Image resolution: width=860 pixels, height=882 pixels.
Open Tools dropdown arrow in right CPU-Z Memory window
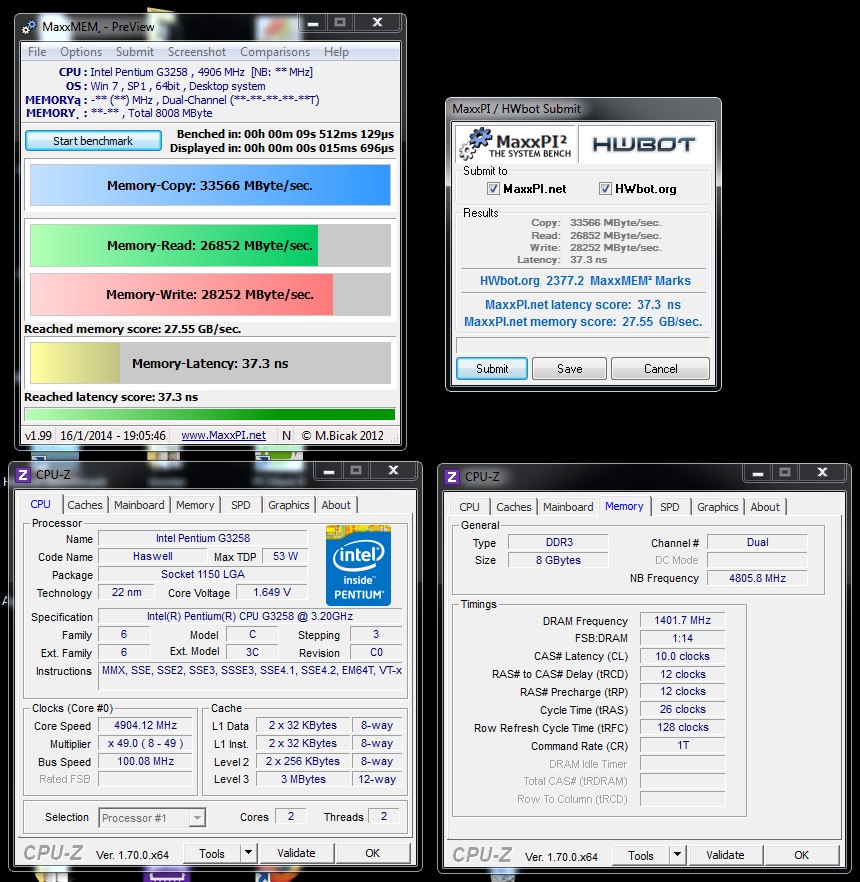pos(677,855)
